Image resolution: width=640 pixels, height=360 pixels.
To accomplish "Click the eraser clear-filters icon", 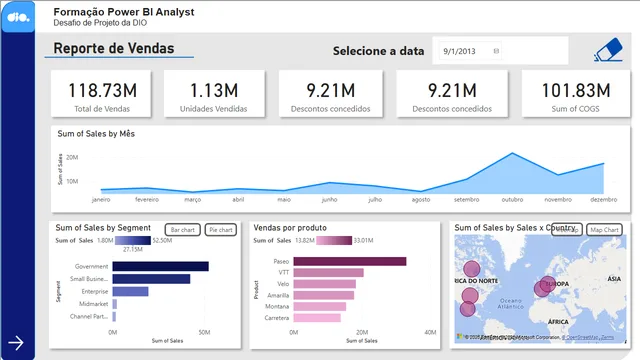I will (x=608, y=50).
